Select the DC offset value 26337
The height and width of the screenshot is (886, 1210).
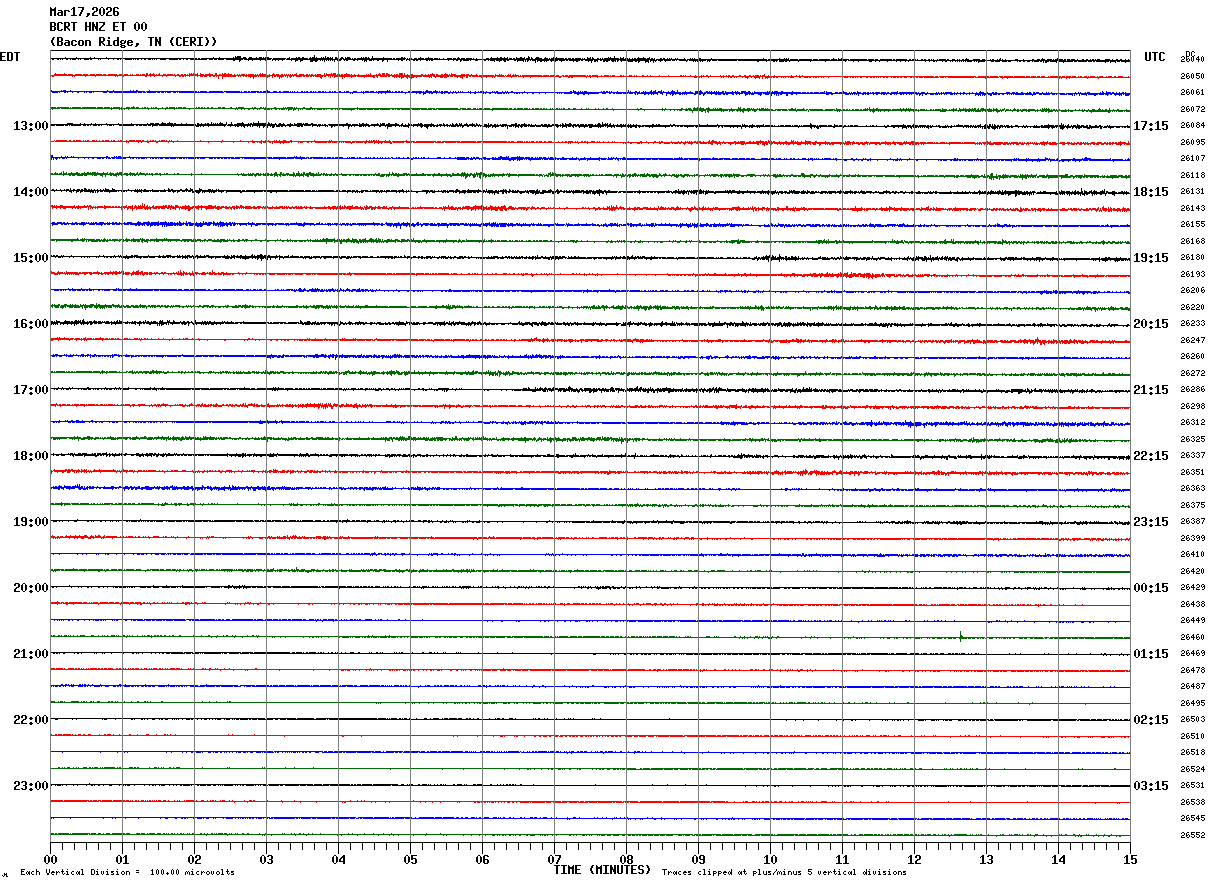(1192, 456)
